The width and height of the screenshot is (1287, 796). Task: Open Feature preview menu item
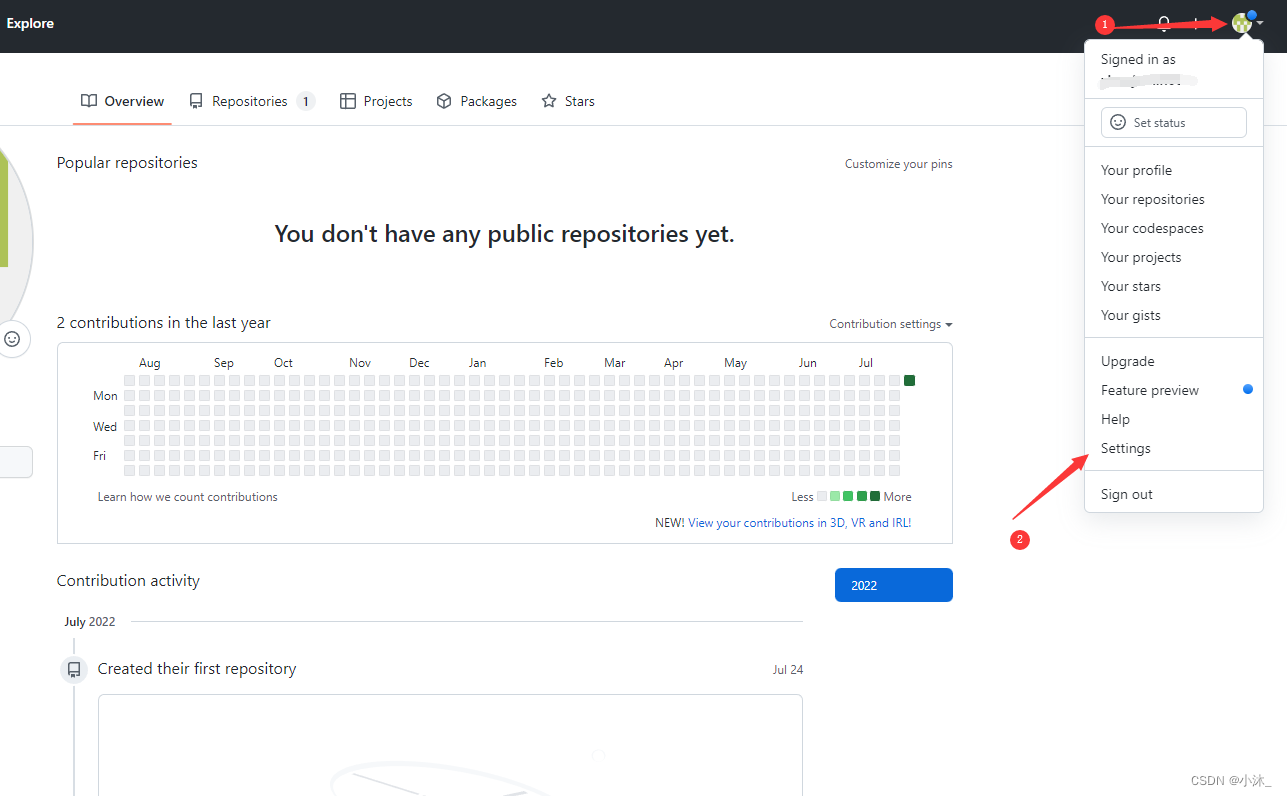point(1174,390)
